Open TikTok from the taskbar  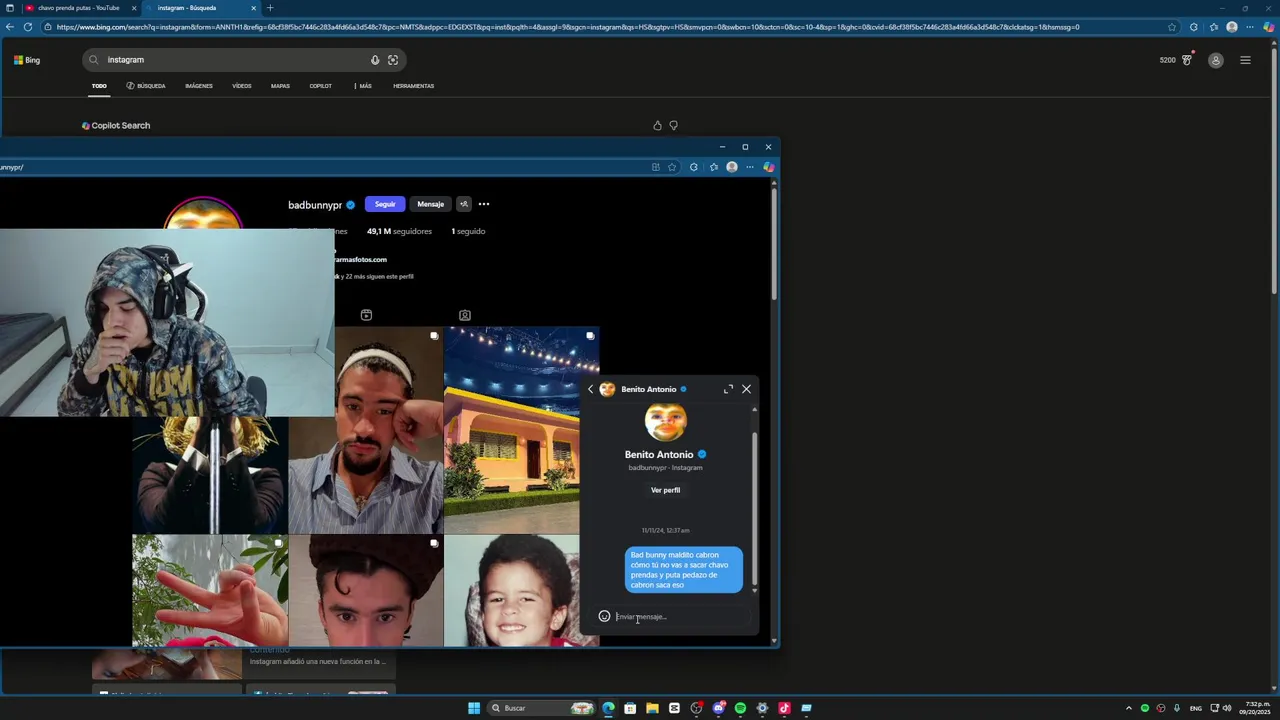(x=784, y=708)
